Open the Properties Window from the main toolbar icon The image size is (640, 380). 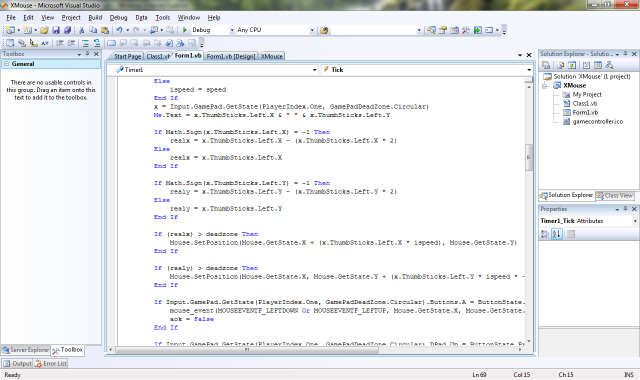coord(443,30)
